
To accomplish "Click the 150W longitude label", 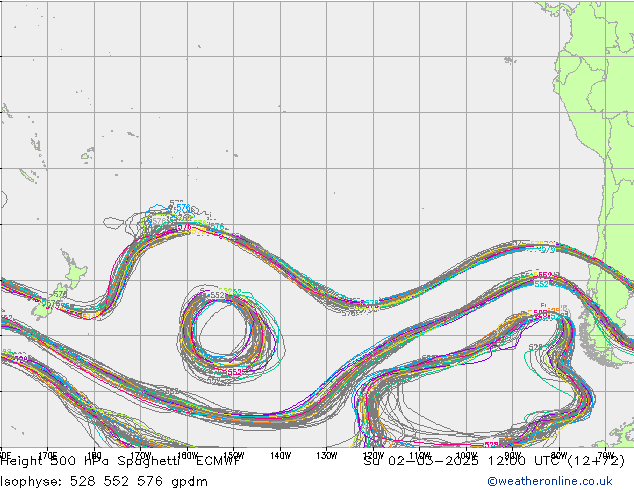I will click(x=232, y=455).
